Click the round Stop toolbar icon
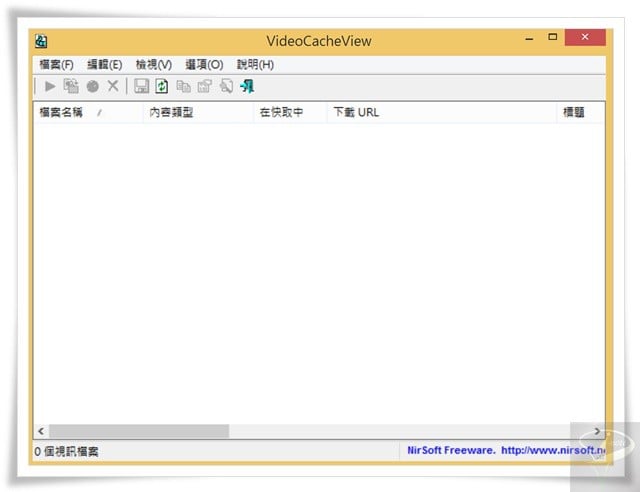 pyautogui.click(x=92, y=87)
